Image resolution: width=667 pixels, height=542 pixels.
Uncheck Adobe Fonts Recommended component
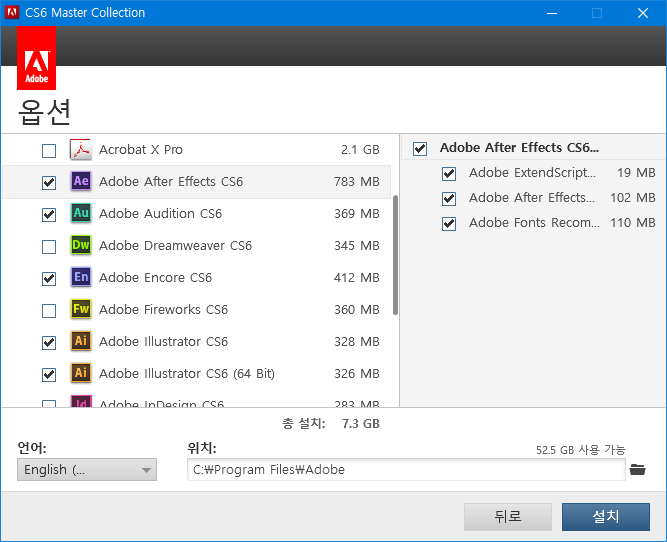coord(449,224)
